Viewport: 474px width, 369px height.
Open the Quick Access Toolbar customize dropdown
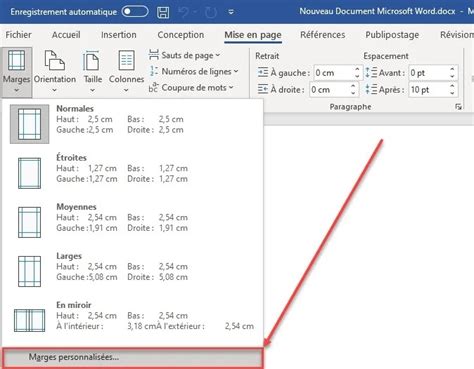point(231,12)
